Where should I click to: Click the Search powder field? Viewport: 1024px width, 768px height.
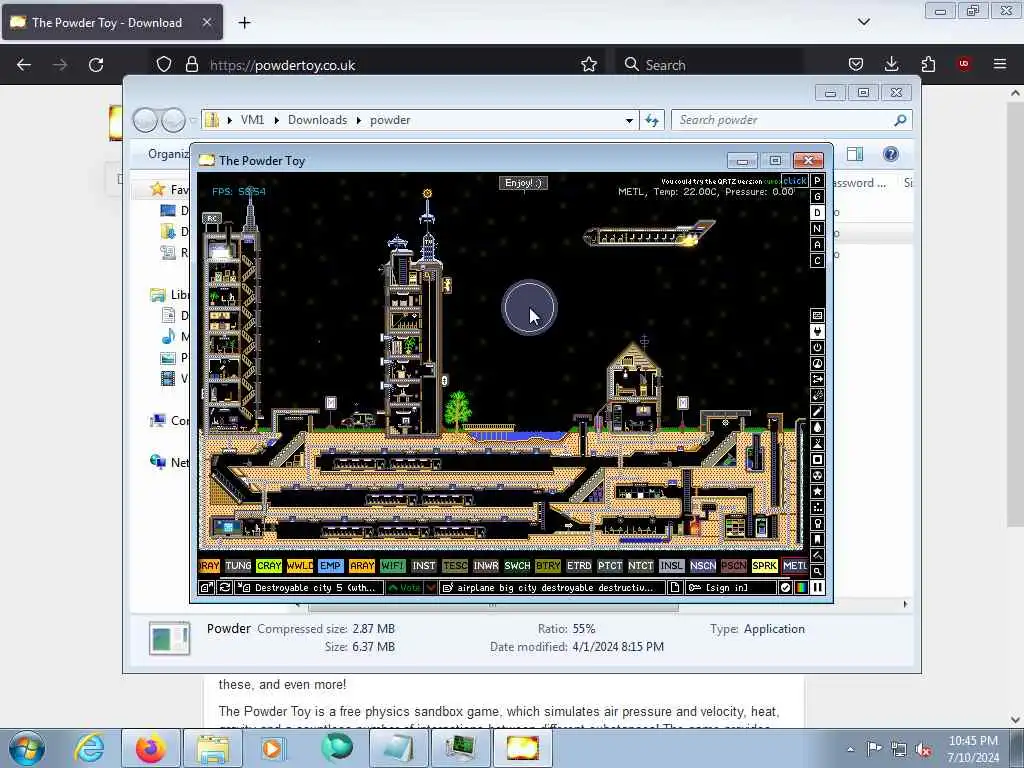pos(792,120)
